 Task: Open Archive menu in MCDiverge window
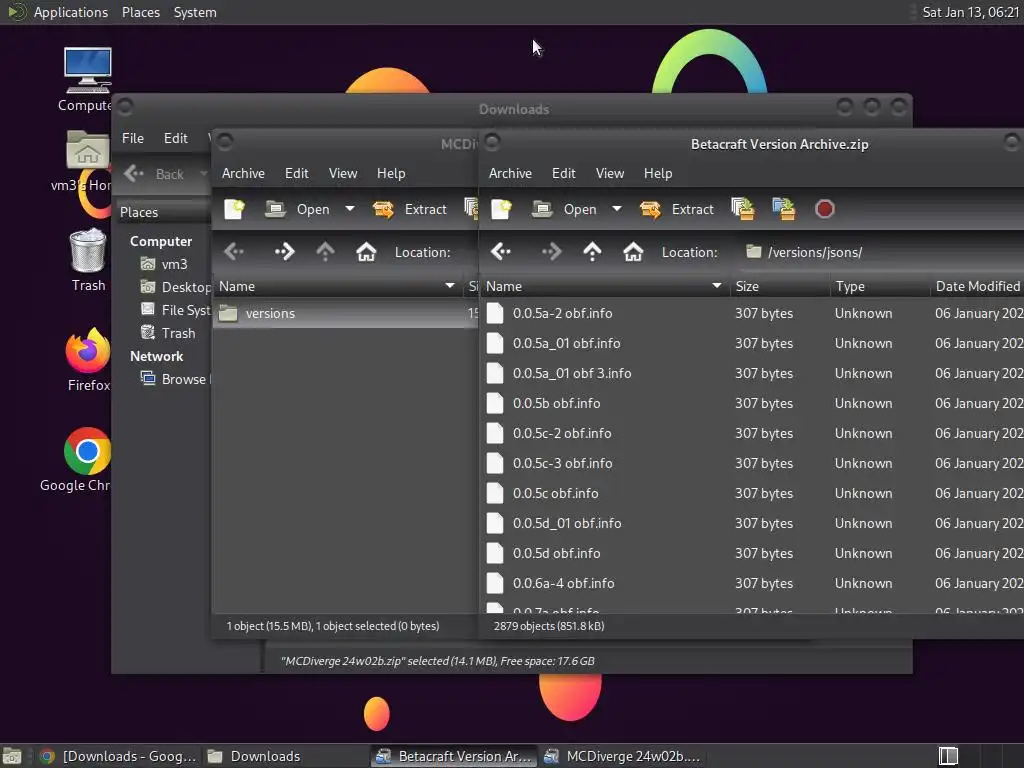point(243,174)
